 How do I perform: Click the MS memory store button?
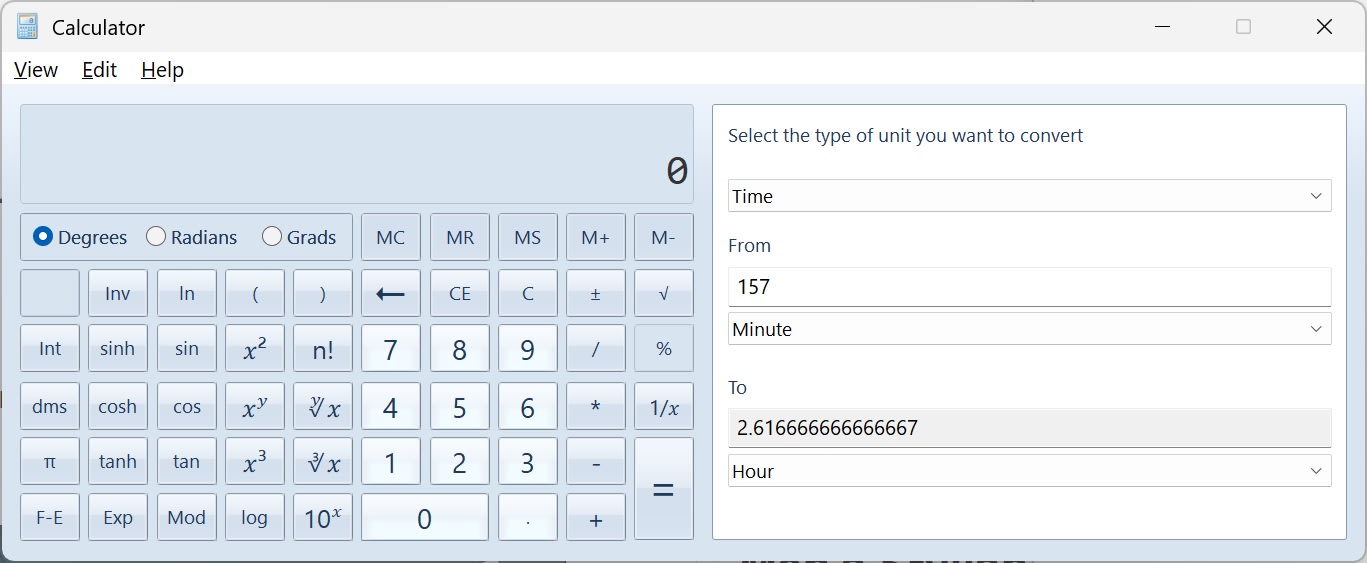pos(527,238)
